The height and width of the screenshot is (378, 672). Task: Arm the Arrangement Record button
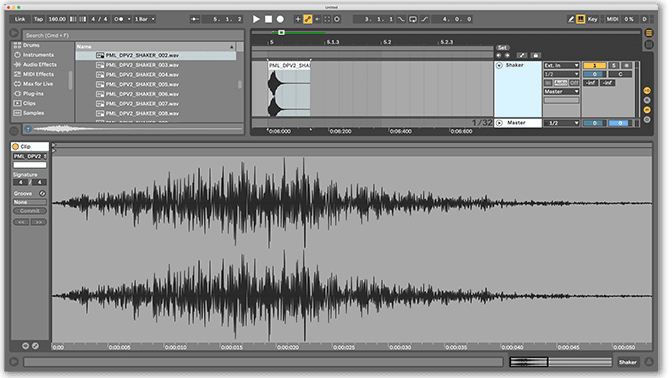click(x=280, y=19)
